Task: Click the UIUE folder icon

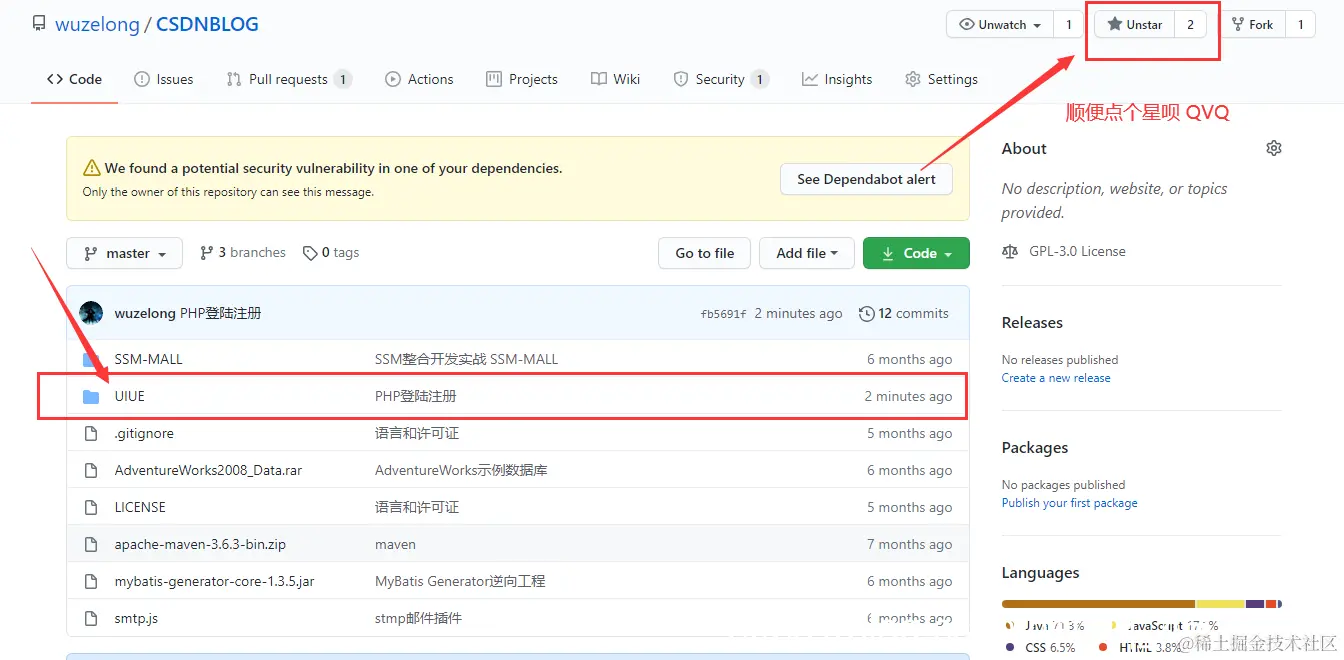Action: pyautogui.click(x=91, y=396)
